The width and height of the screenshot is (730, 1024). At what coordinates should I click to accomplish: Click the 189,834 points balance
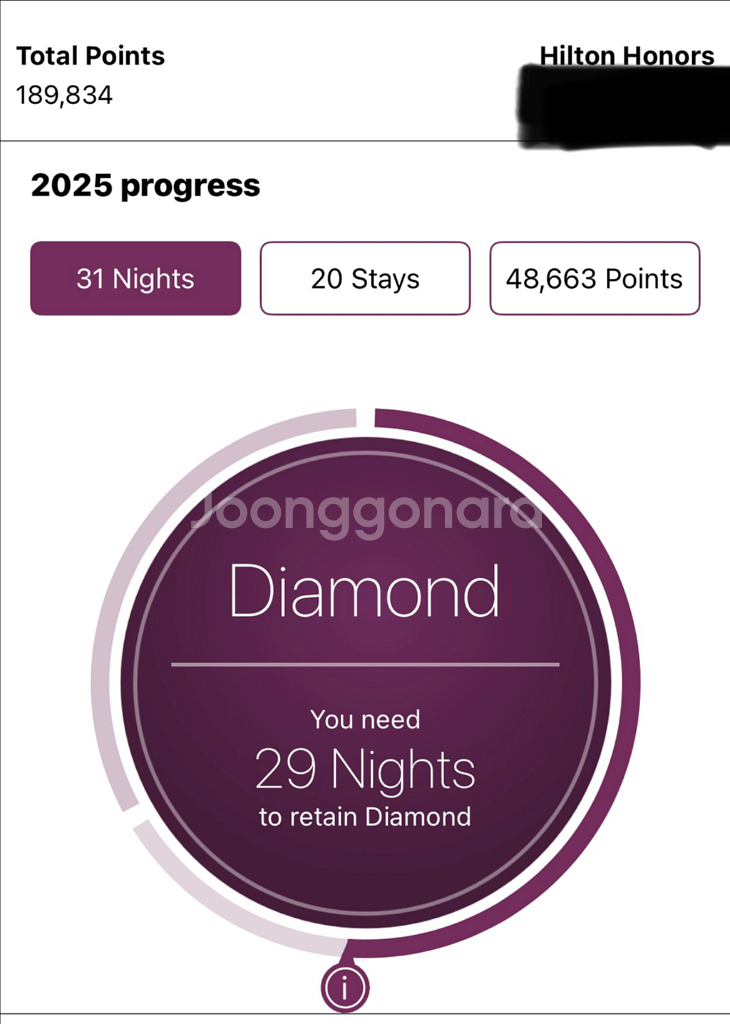tap(64, 95)
